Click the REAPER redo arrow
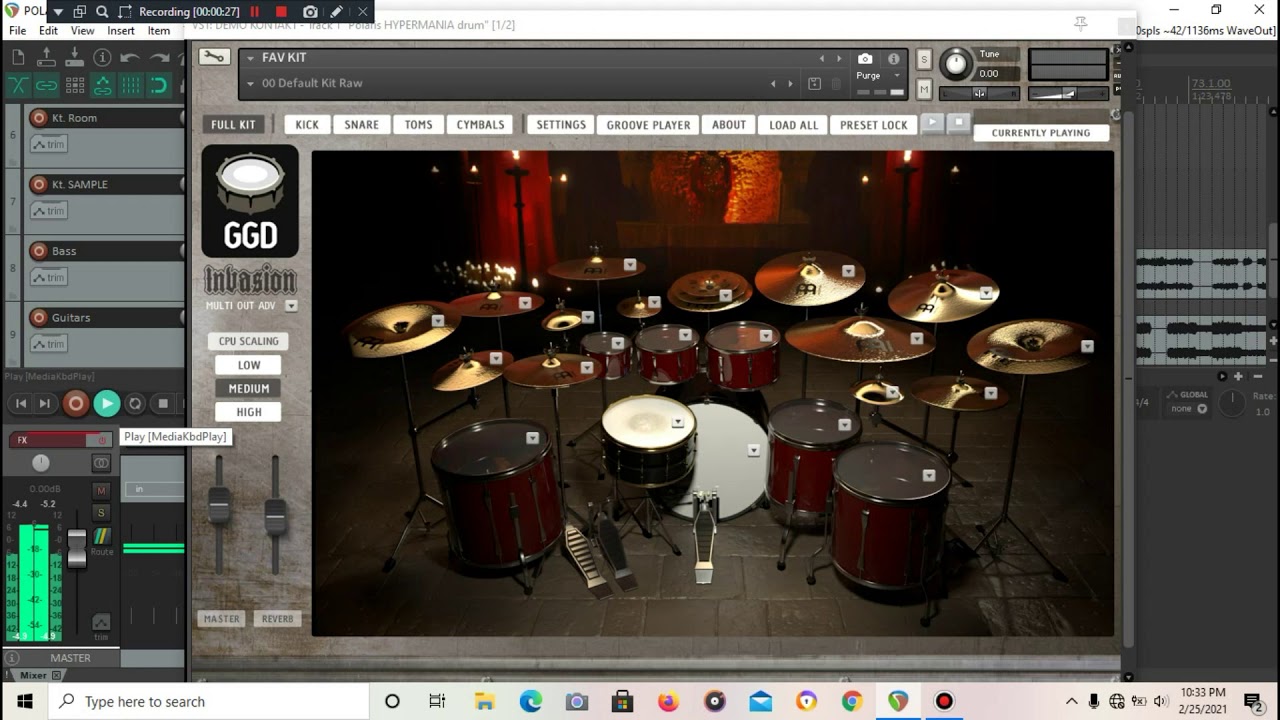This screenshot has width=1280, height=720. coord(158,58)
